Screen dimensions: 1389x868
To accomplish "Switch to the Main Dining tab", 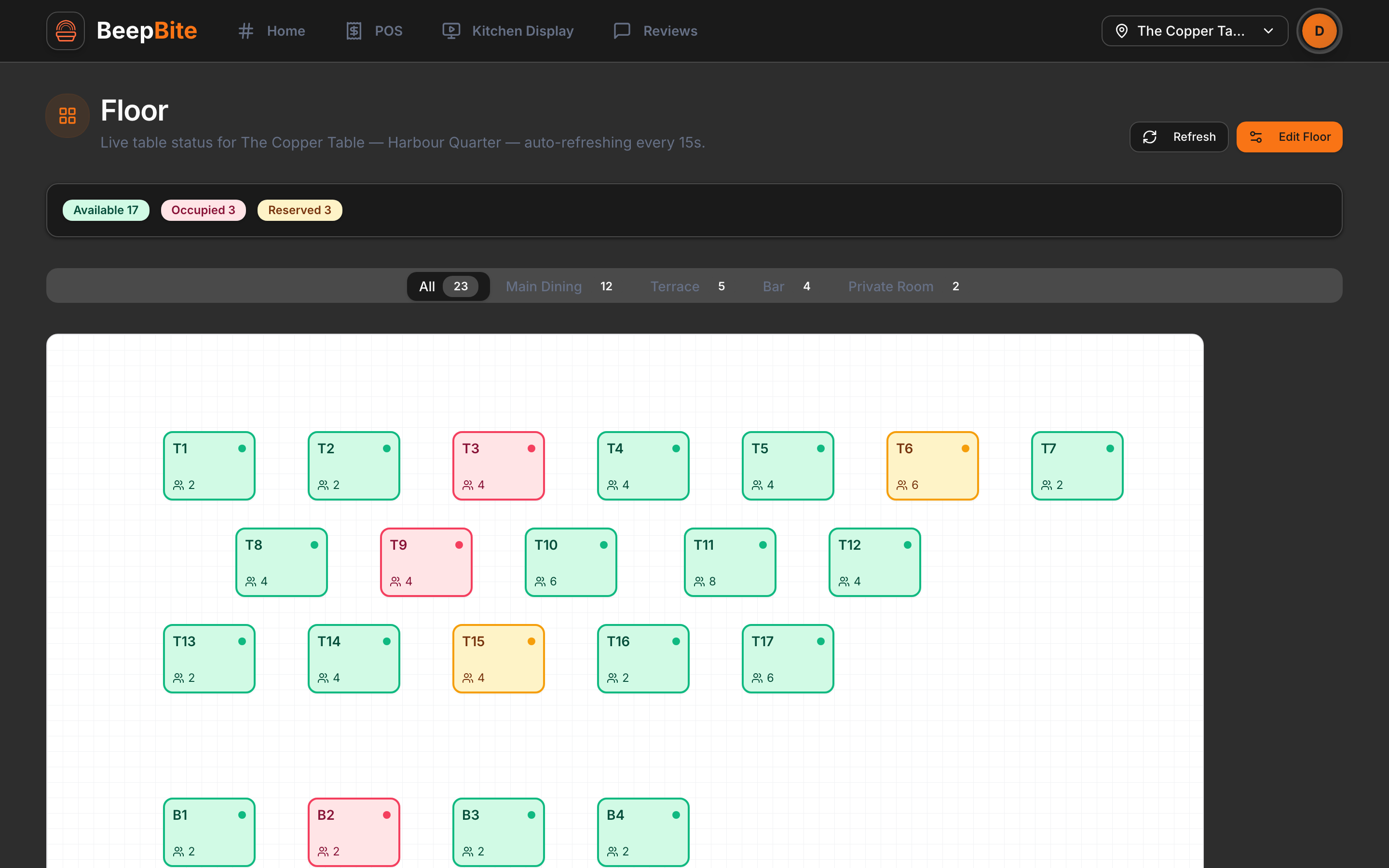I will tap(559, 286).
